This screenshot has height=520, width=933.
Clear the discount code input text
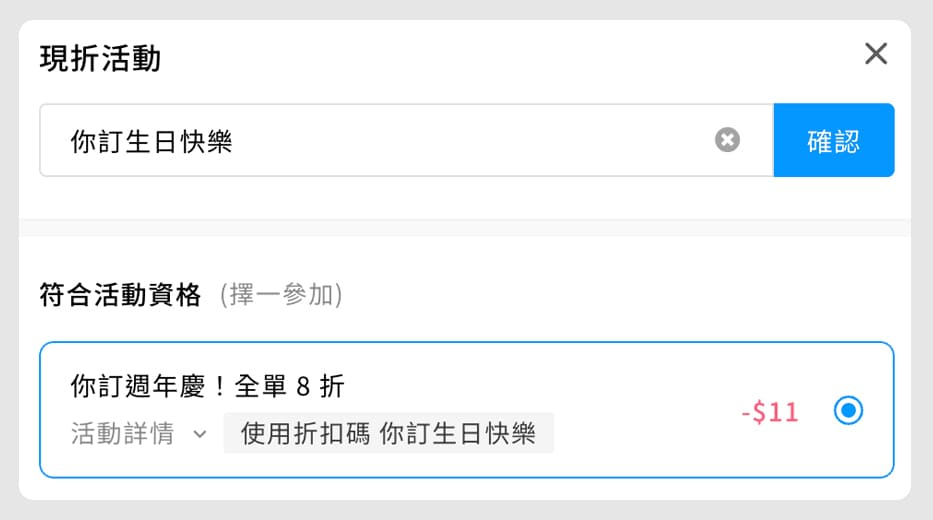click(728, 140)
